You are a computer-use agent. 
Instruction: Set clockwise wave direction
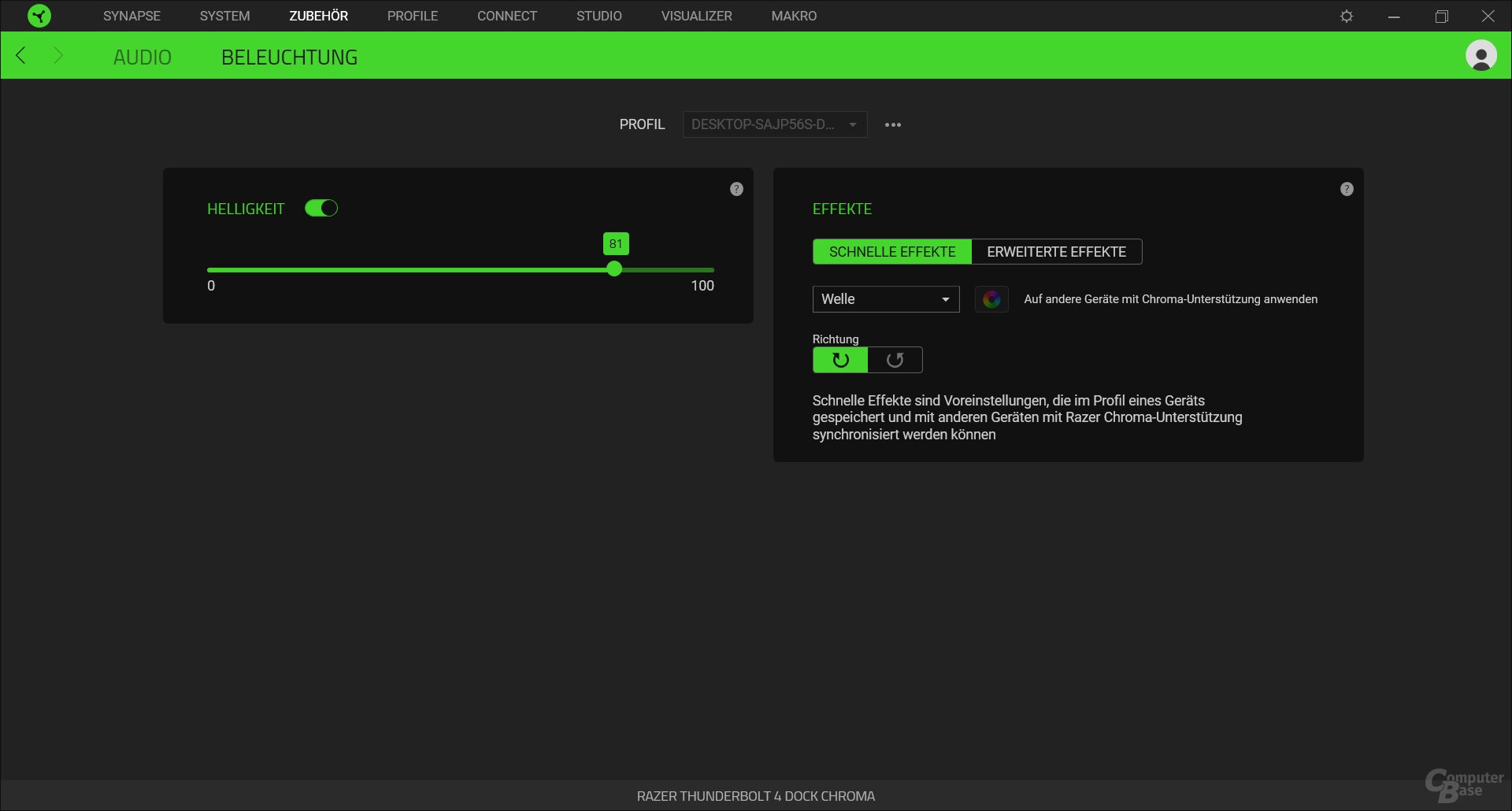(840, 360)
